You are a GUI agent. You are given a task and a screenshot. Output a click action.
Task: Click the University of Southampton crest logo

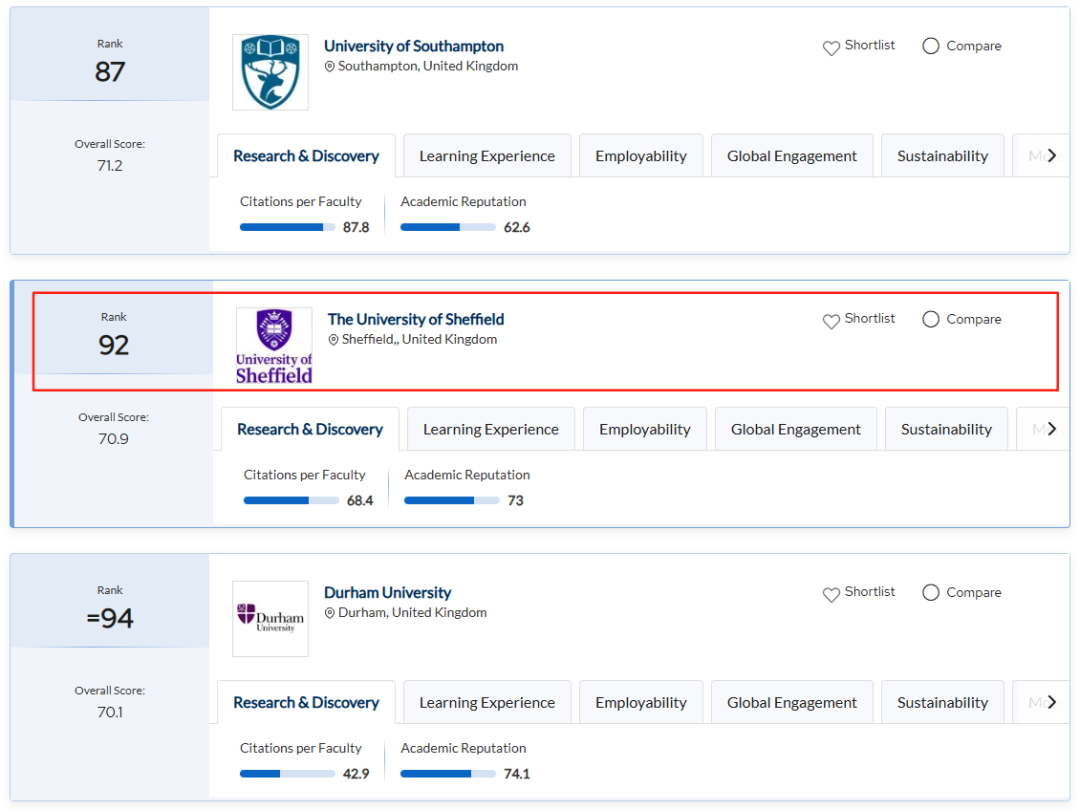[270, 72]
